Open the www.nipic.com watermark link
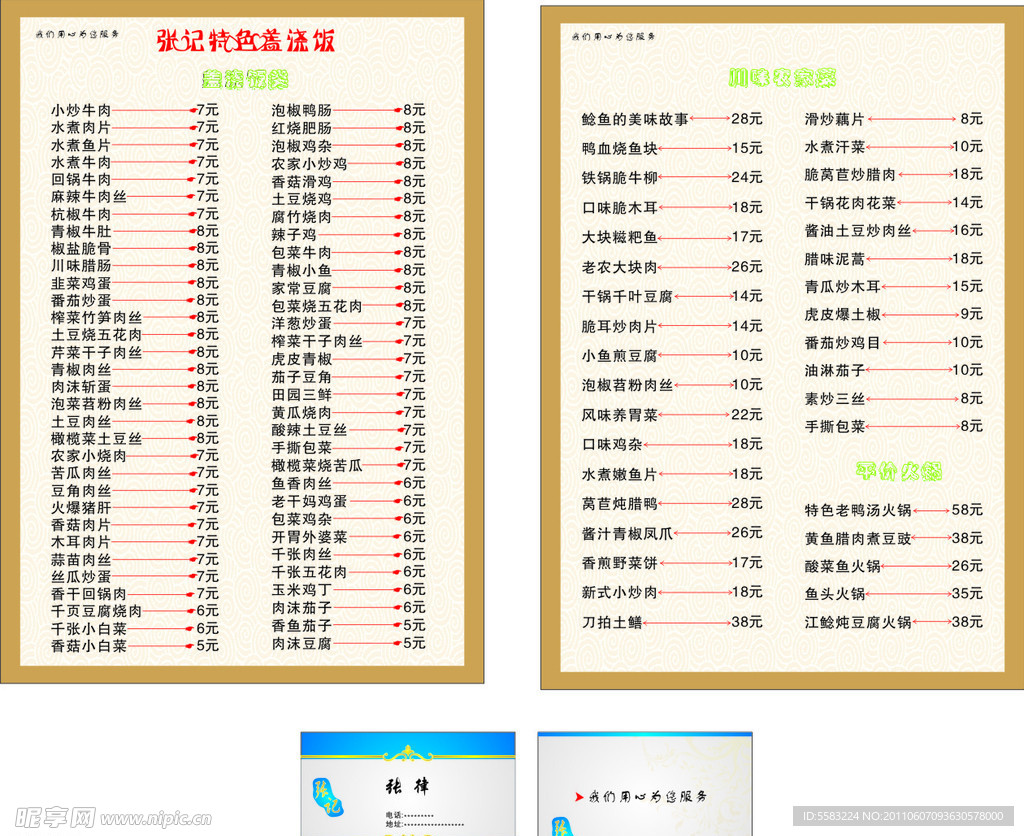This screenshot has width=1024, height=836. [156, 818]
